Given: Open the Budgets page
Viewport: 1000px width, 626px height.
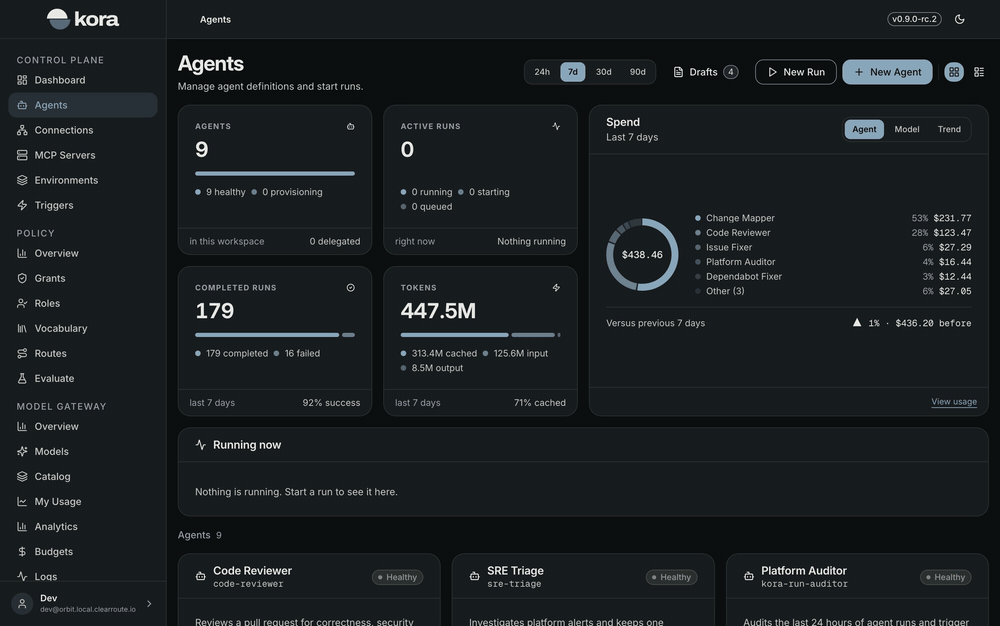Looking at the screenshot, I should click(83, 552).
